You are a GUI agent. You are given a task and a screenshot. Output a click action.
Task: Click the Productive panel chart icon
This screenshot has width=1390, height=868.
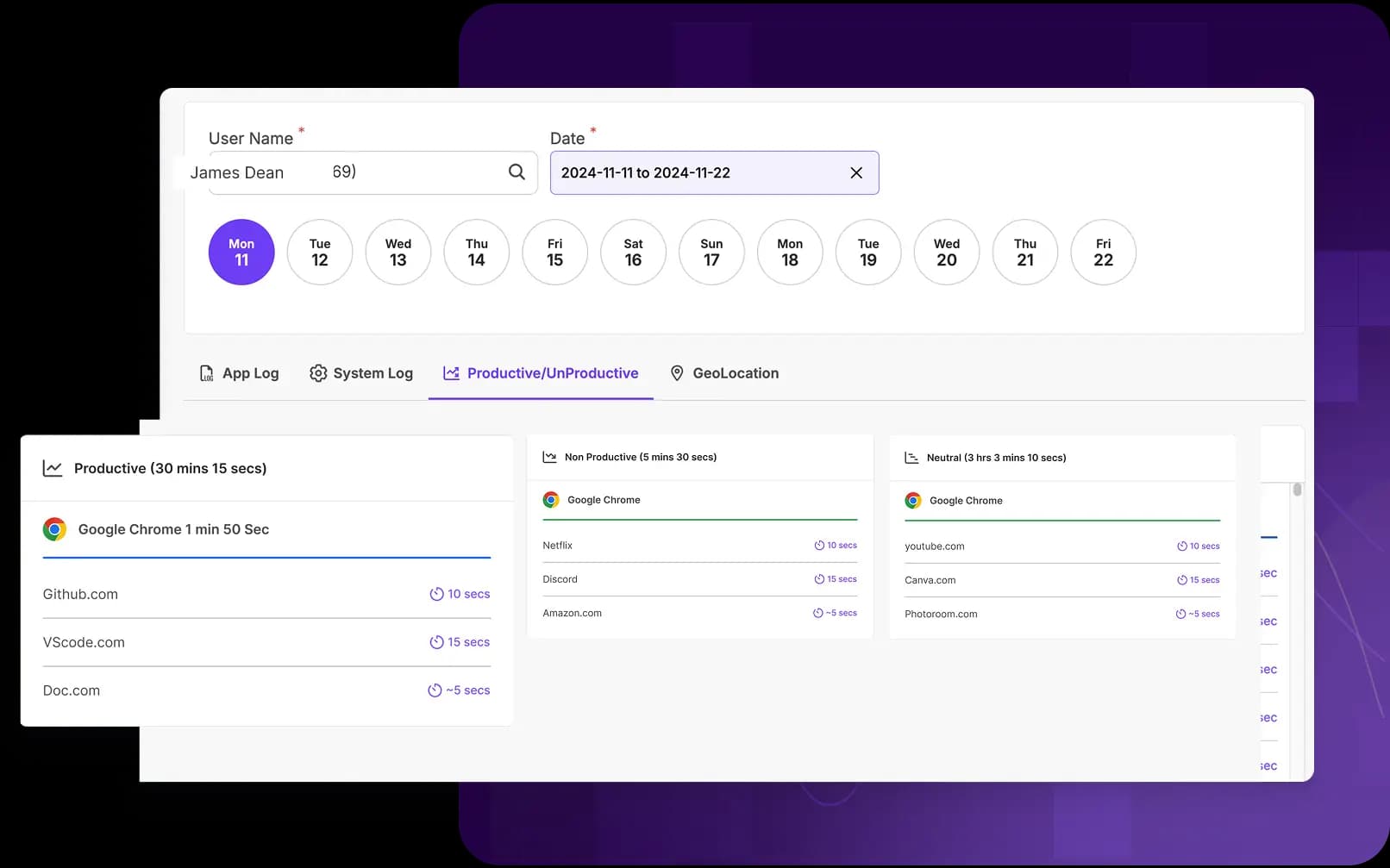point(53,469)
